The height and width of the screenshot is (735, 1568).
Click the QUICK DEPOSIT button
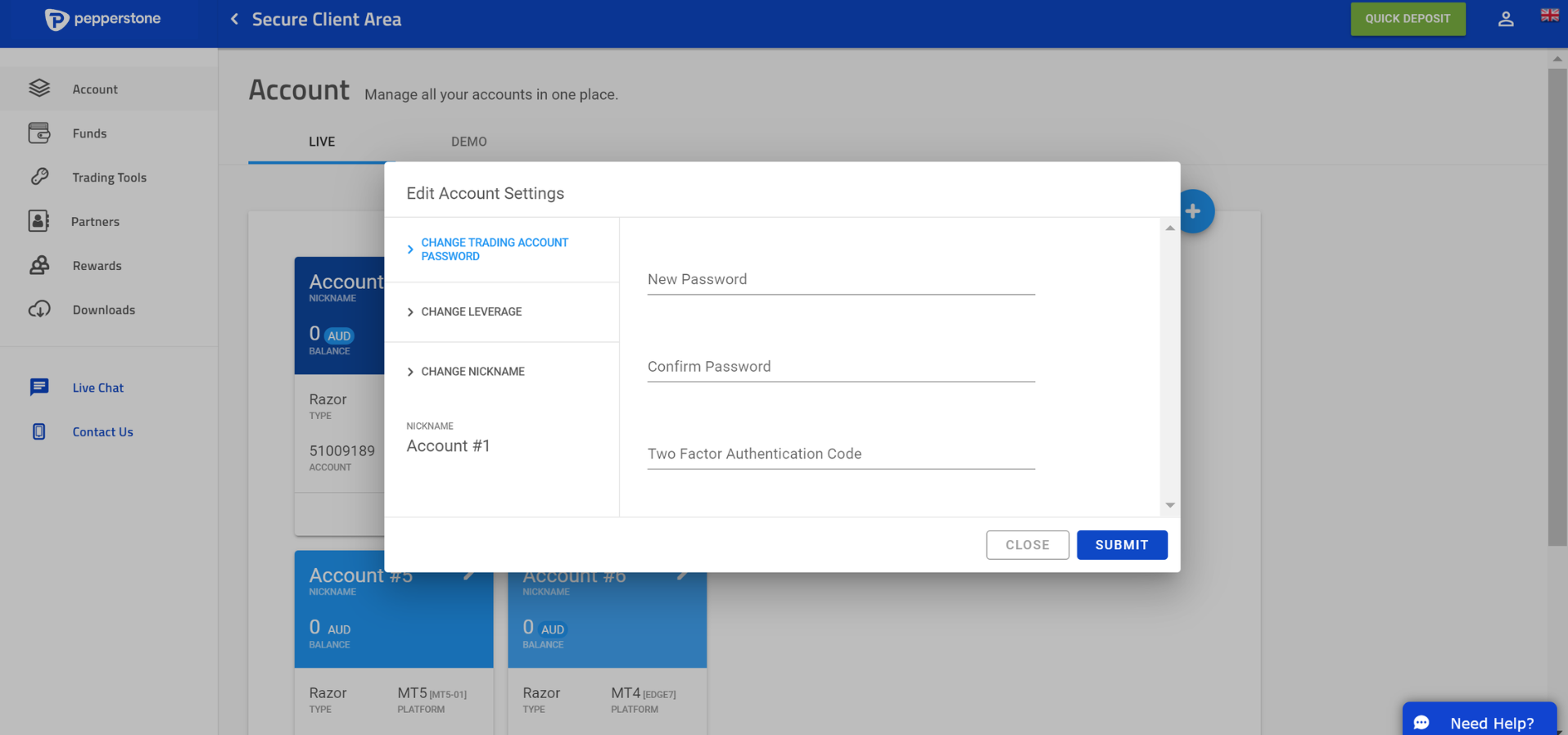pos(1408,19)
